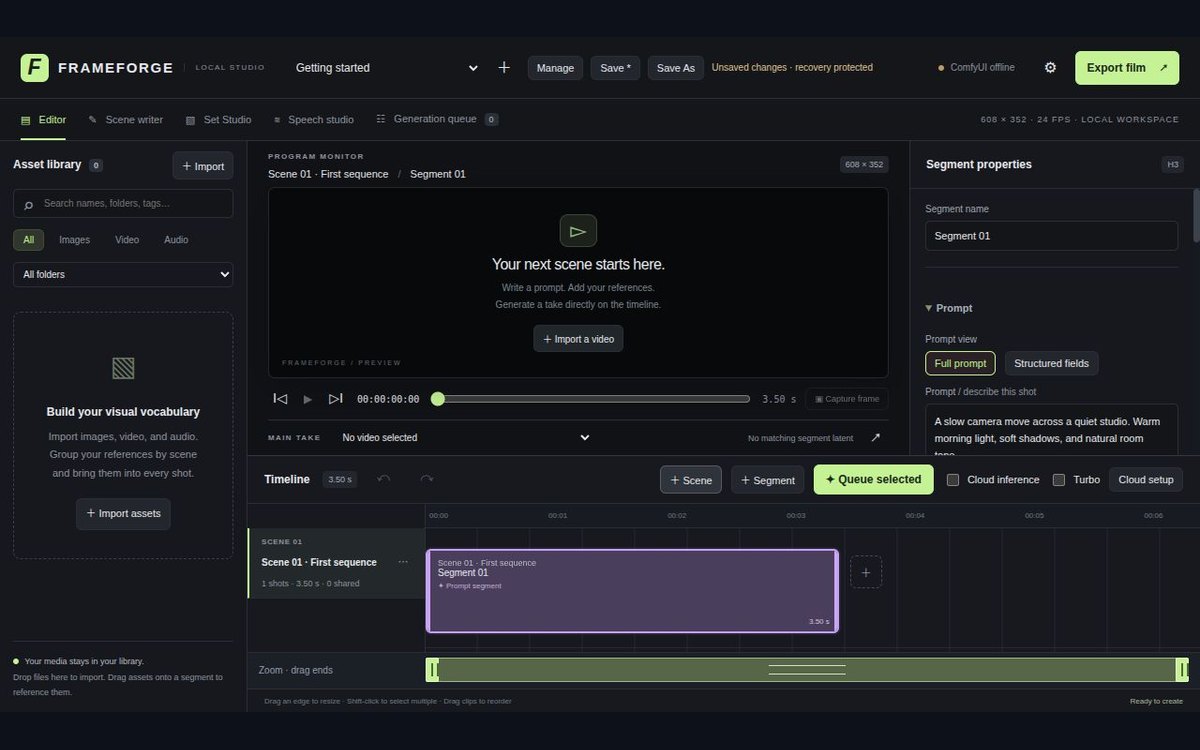
Task: Open the Scene 01 three-dot options menu
Action: (x=403, y=562)
